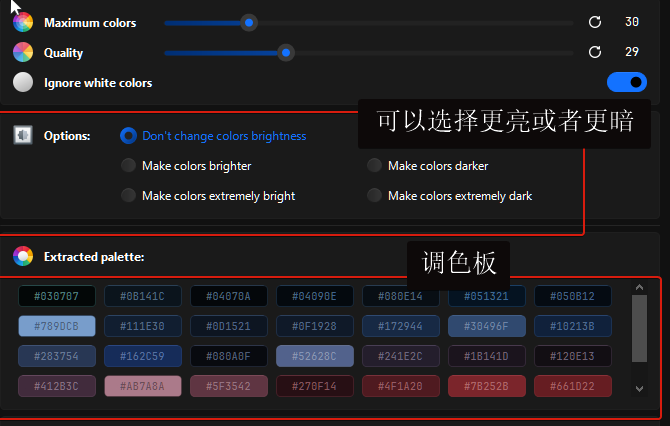Click the Quality color wheel icon

click(23, 52)
